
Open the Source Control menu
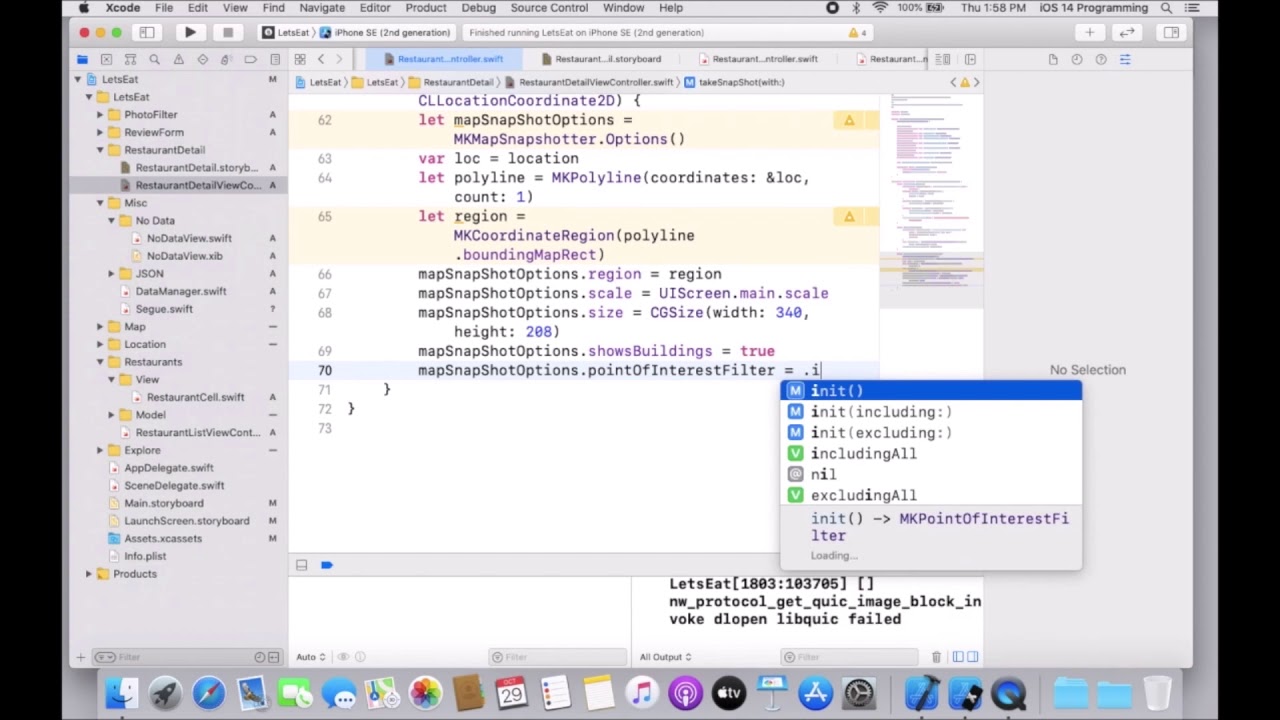tap(549, 8)
